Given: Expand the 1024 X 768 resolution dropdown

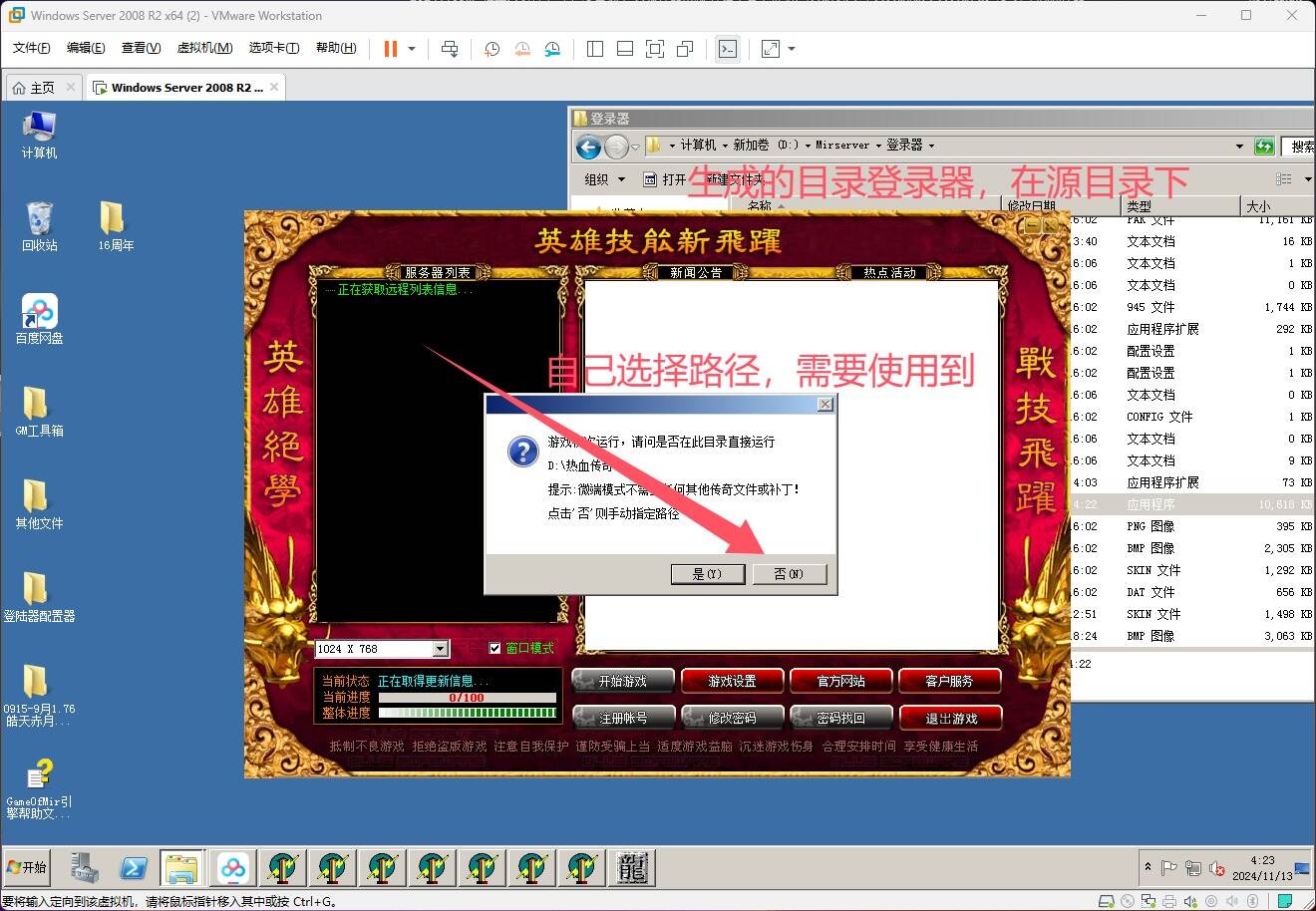Looking at the screenshot, I should (x=440, y=649).
